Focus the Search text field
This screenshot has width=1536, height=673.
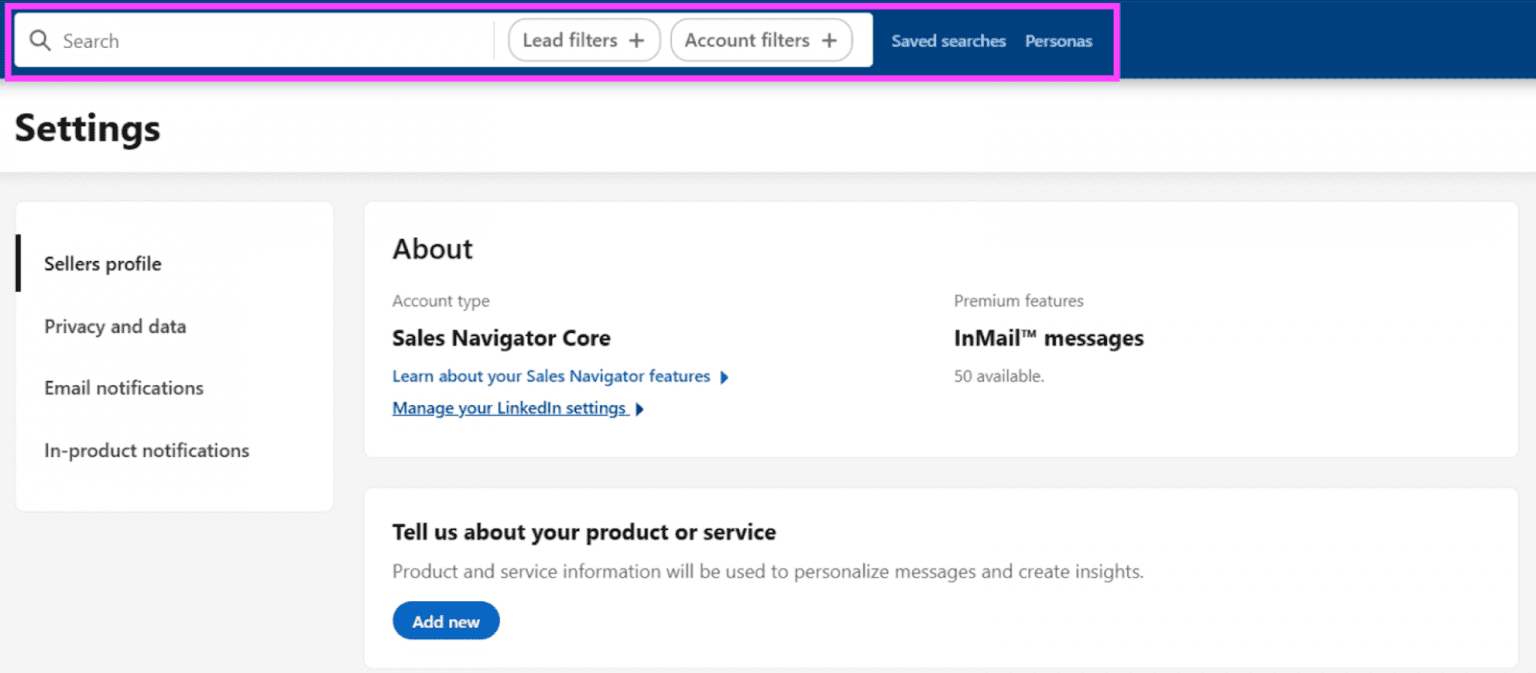270,41
